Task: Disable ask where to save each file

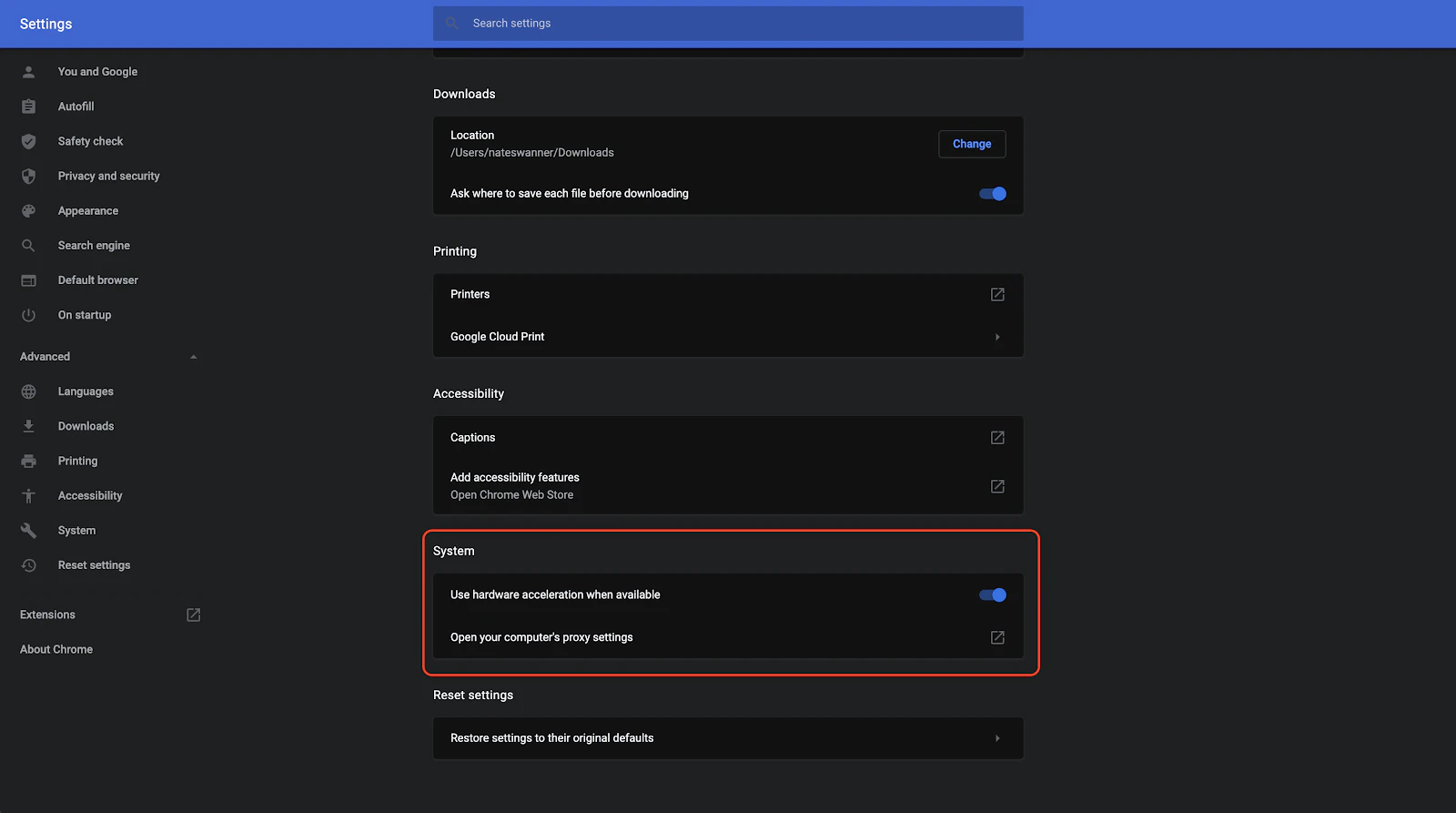Action: pos(993,193)
